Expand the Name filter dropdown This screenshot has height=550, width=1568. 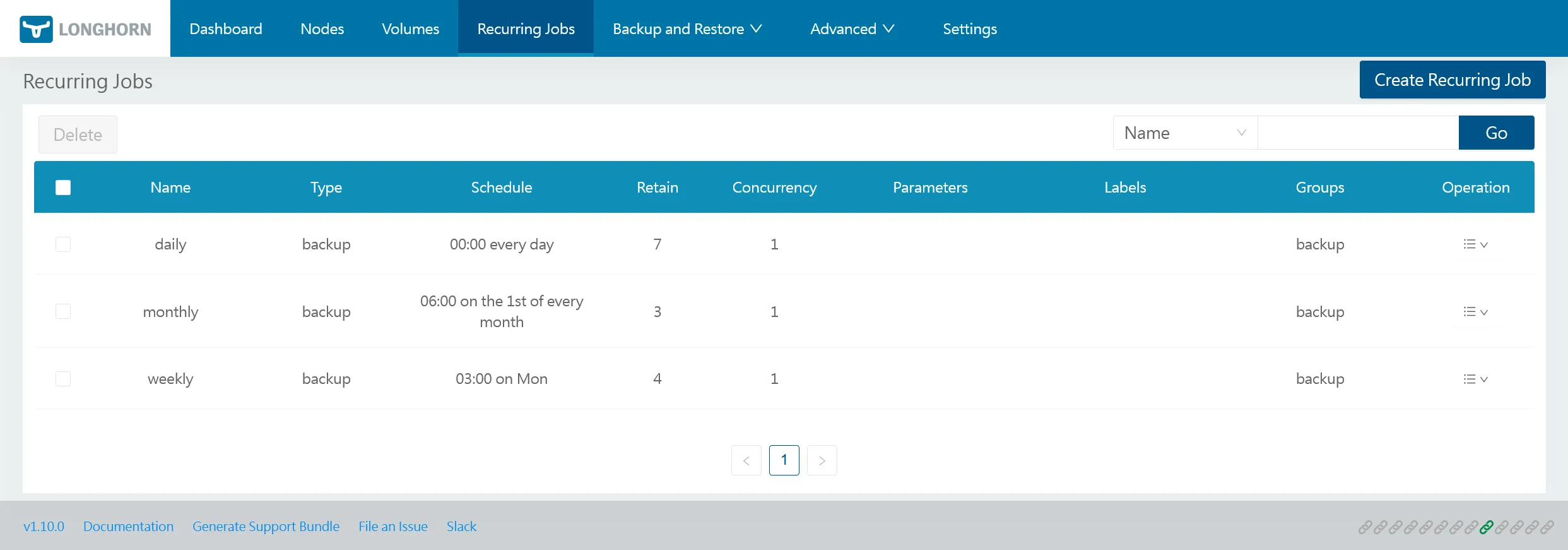click(1184, 133)
